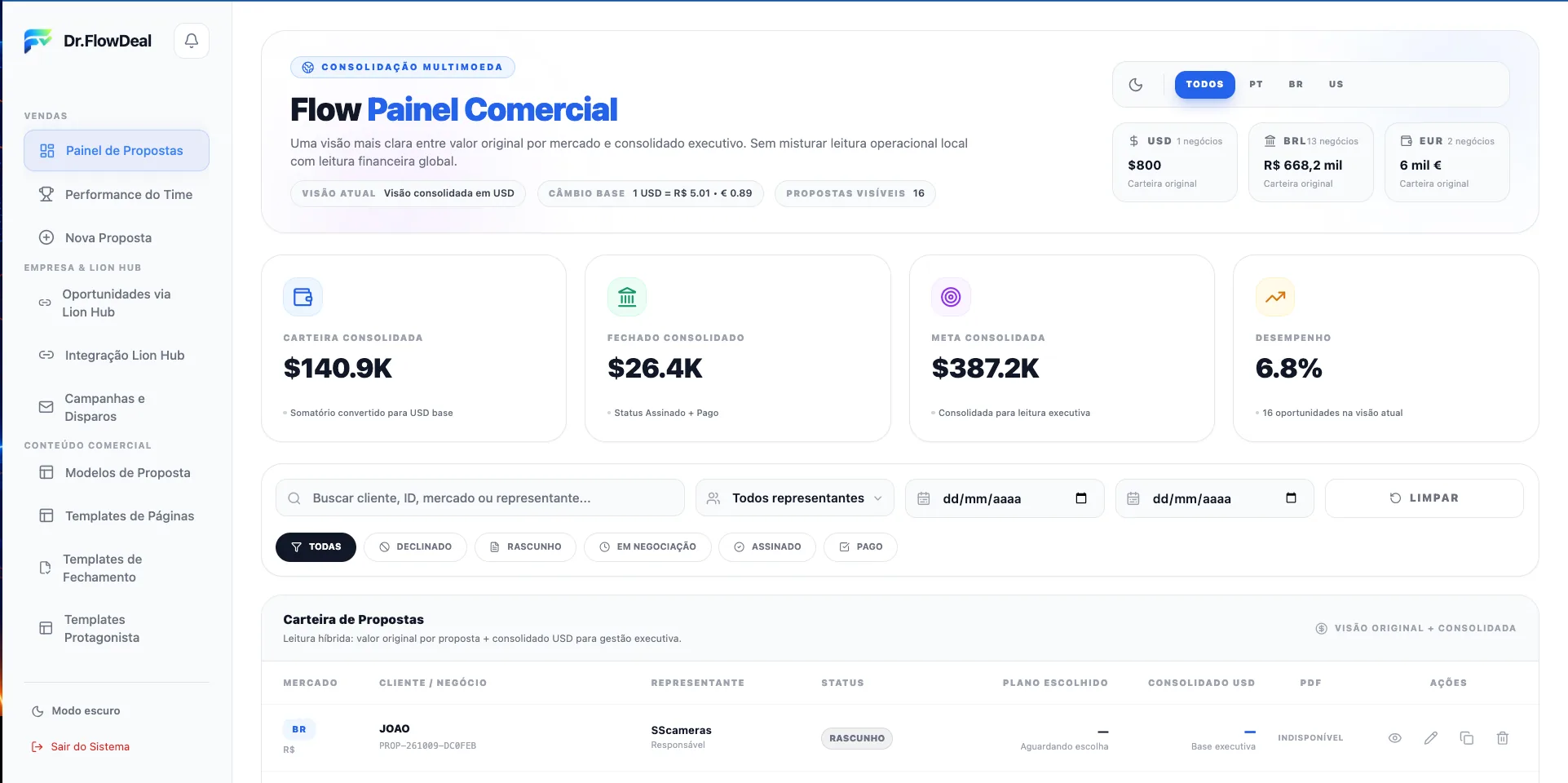Open Integração Lion Hub
The height and width of the screenshot is (783, 1568).
click(117, 355)
